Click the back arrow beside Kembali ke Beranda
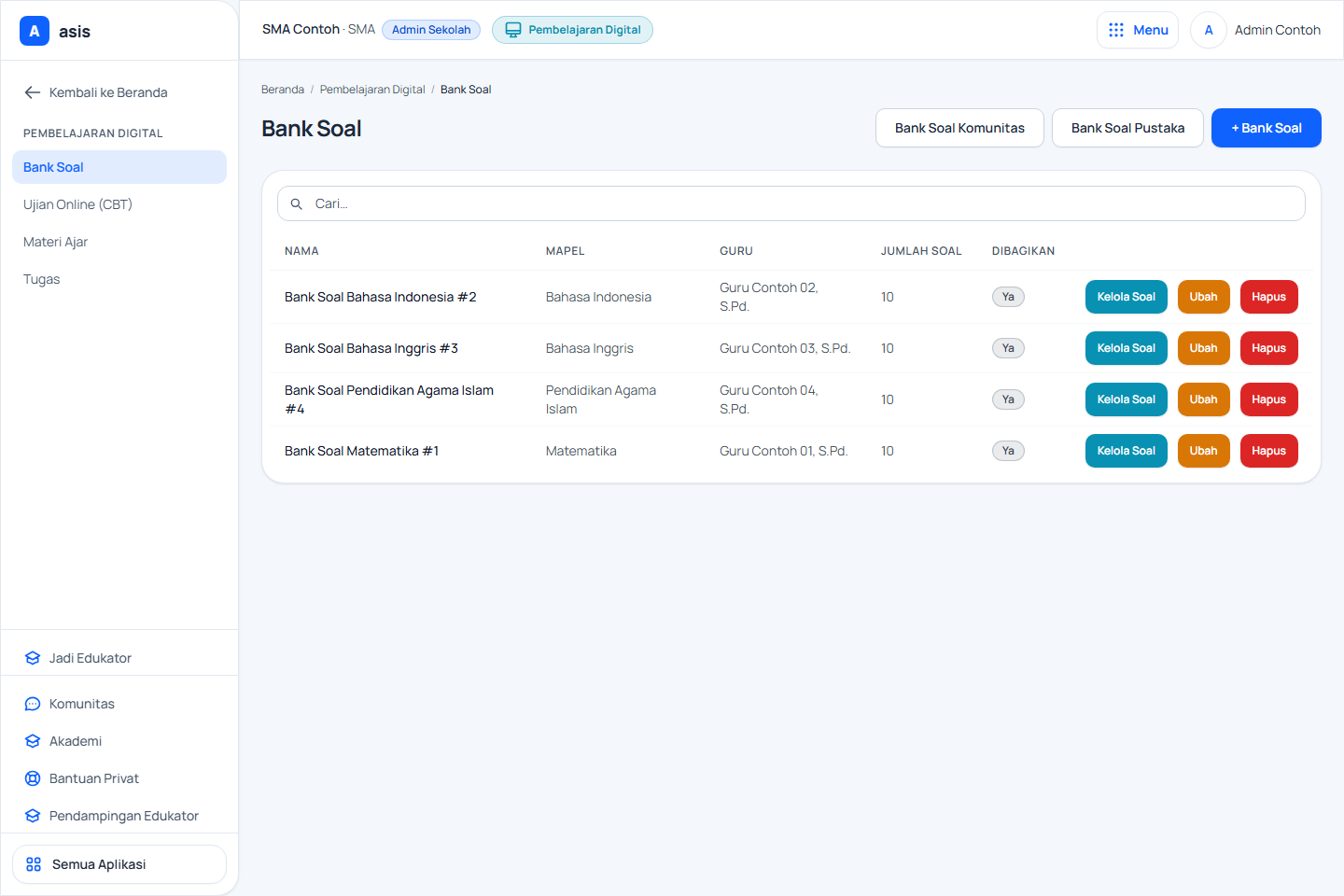1344x896 pixels. pos(33,92)
